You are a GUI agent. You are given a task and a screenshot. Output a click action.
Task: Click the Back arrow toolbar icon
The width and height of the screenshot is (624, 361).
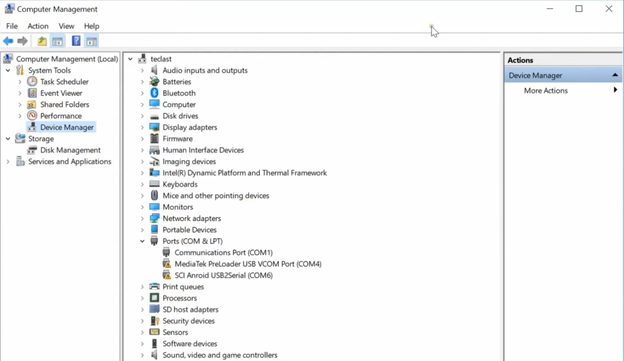click(8, 41)
